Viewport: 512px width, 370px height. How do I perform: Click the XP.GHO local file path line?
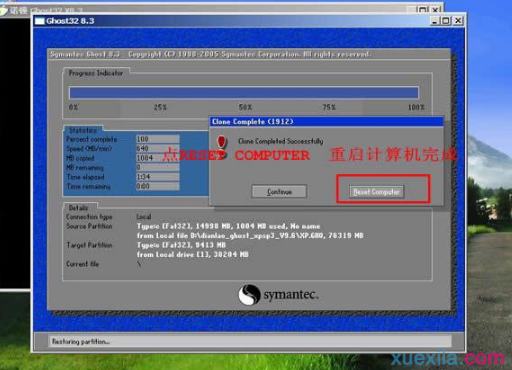250,236
